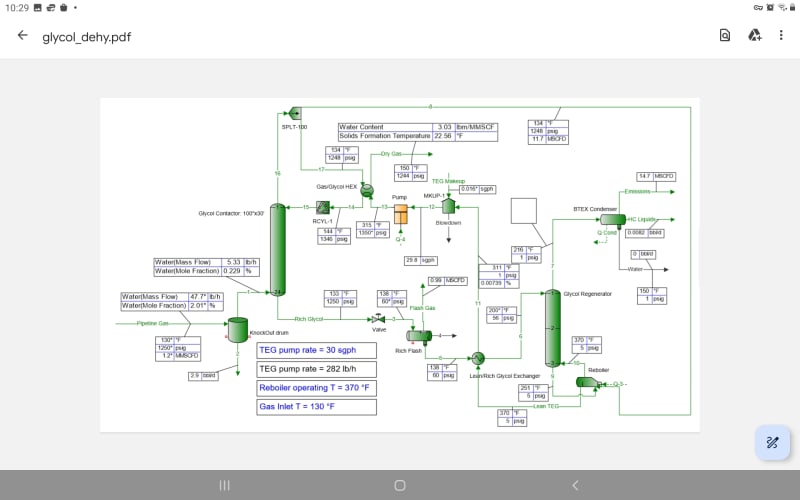Click the 'Rich Glycol' stream label

click(309, 319)
